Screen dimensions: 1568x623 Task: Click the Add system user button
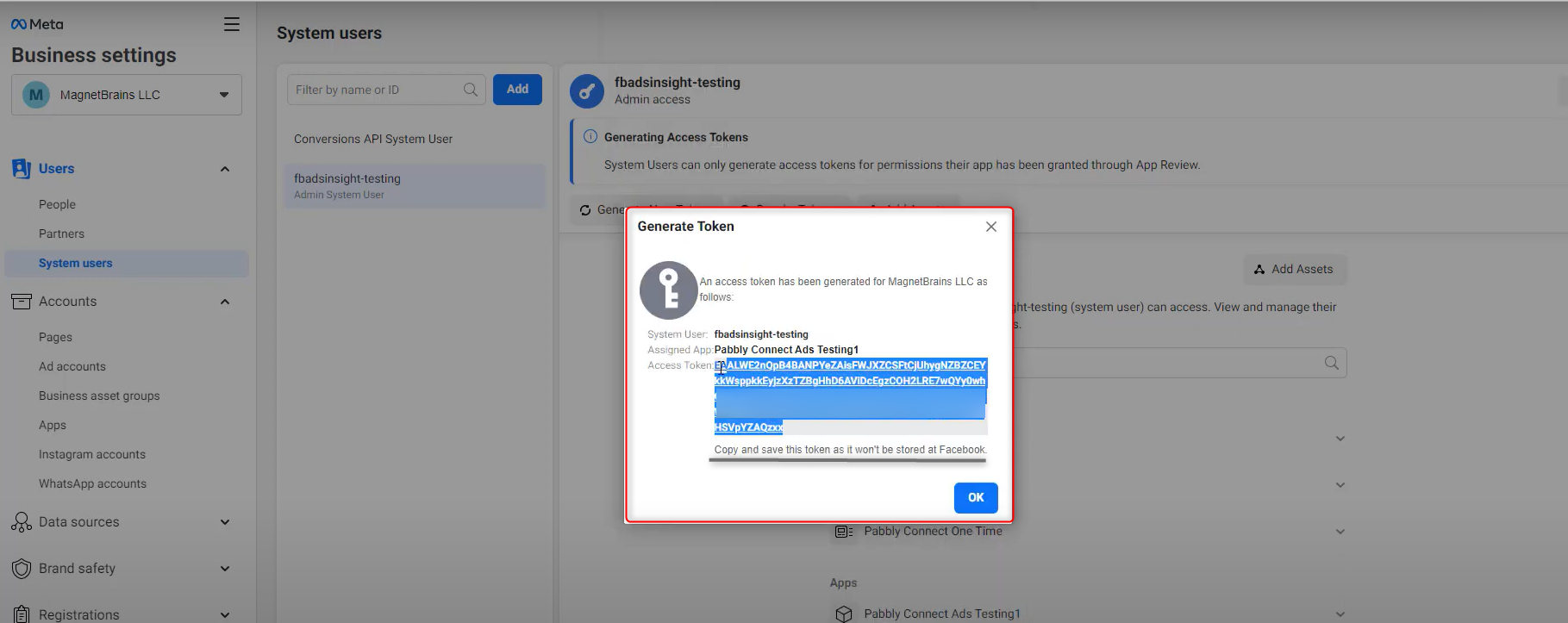(x=517, y=90)
